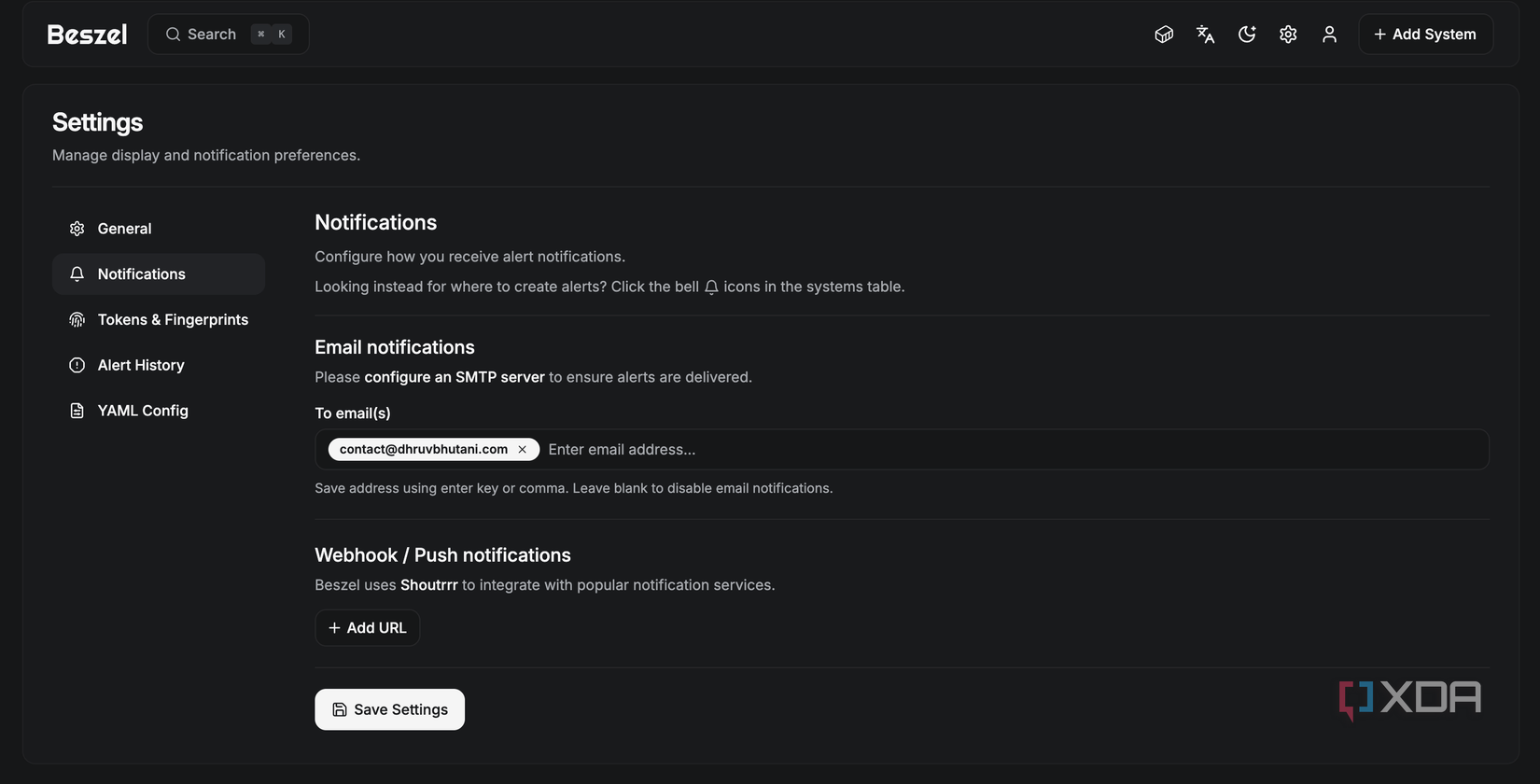Select the General settings tab
Screen dimensions: 1540x784
coord(124,229)
